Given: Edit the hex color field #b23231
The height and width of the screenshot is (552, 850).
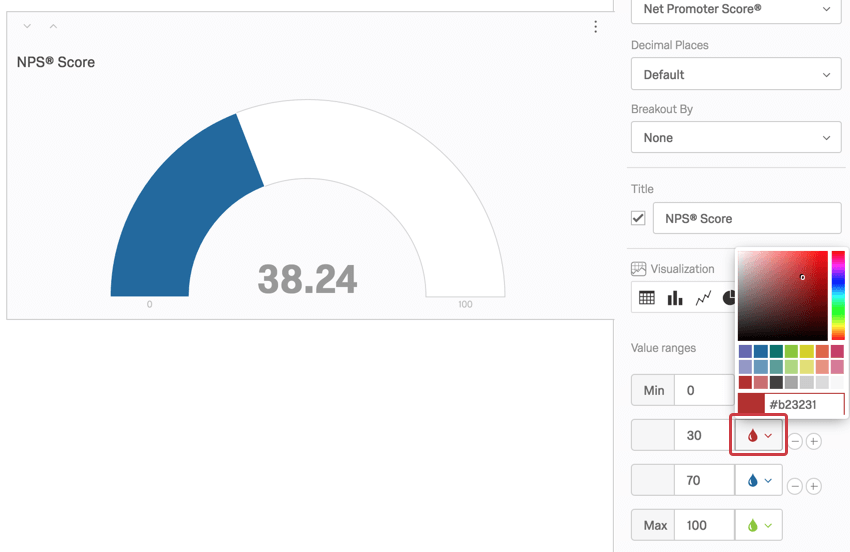Looking at the screenshot, I should pyautogui.click(x=804, y=405).
